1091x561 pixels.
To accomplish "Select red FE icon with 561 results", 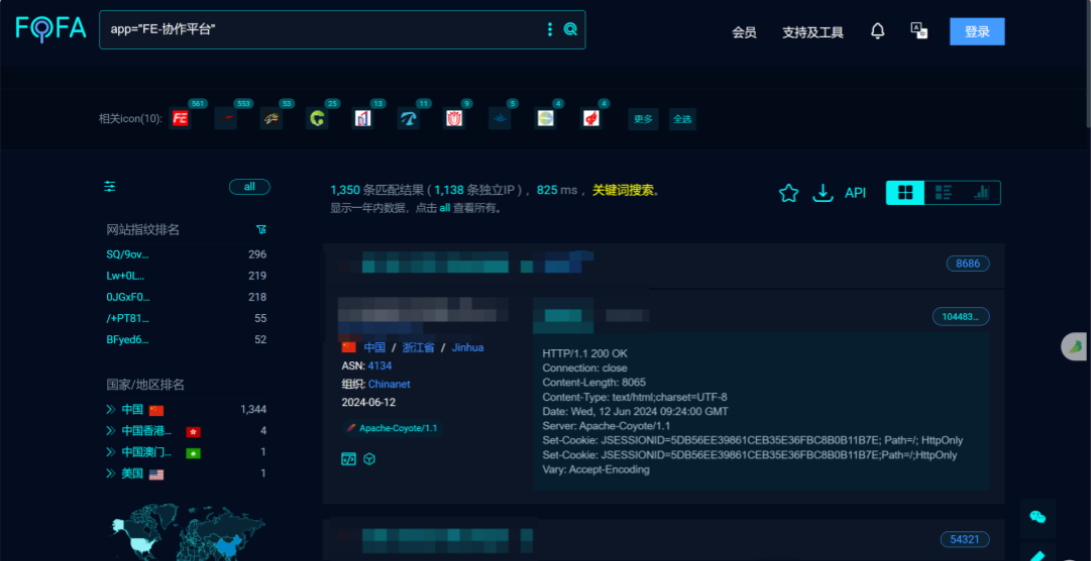I will 180,118.
